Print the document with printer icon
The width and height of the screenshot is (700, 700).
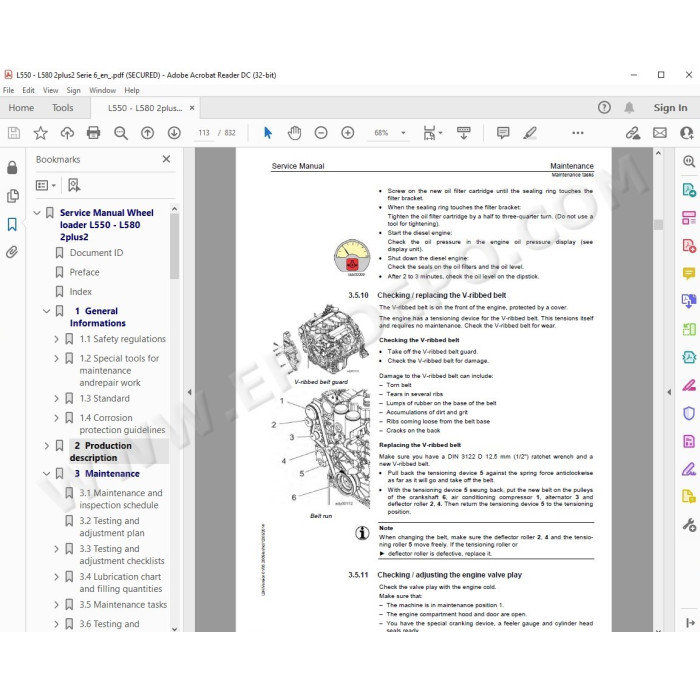pyautogui.click(x=93, y=133)
